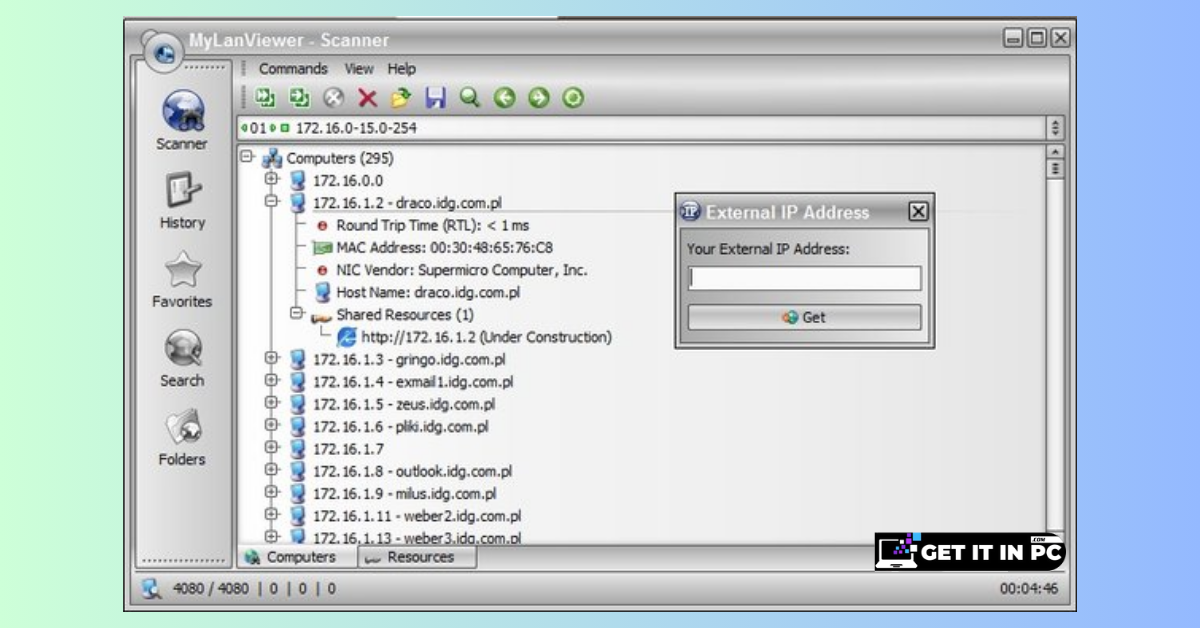Click the red X delete icon
Screen dimensions: 1200x628
pyautogui.click(x=367, y=97)
